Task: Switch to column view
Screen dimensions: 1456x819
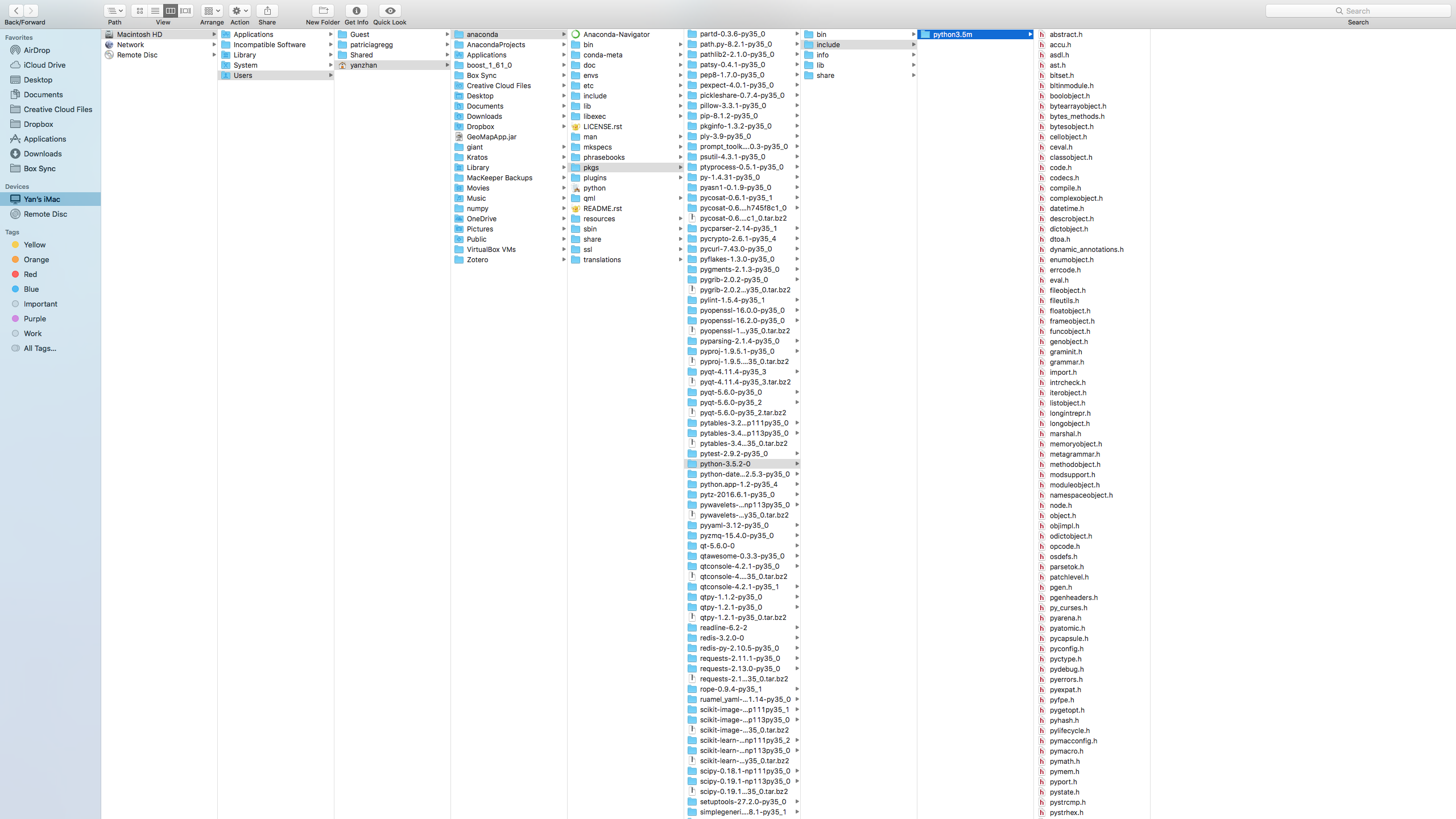Action: tap(170, 11)
